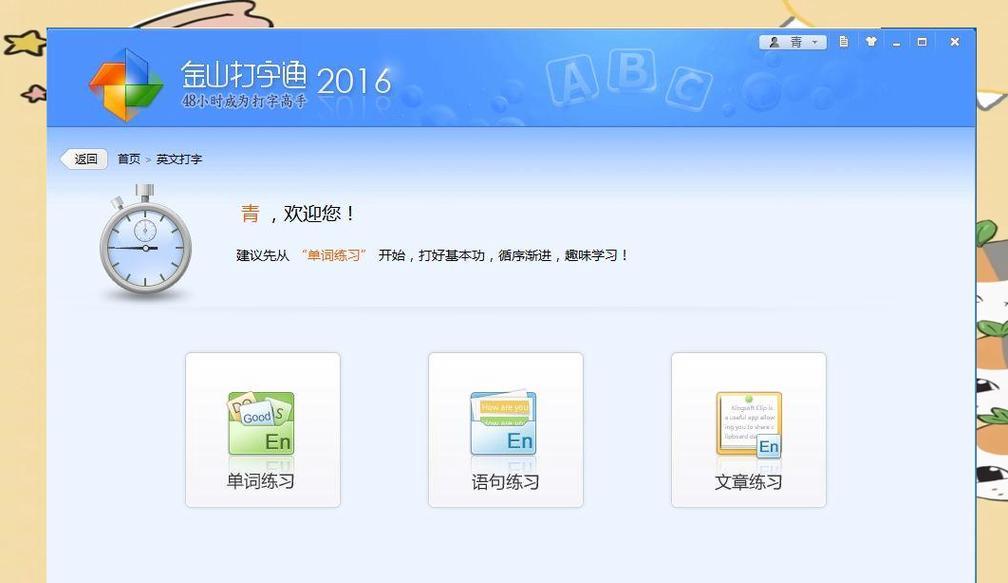This screenshot has height=583, width=1008.
Task: Maximize the 金山打字通 window
Action: (922, 42)
